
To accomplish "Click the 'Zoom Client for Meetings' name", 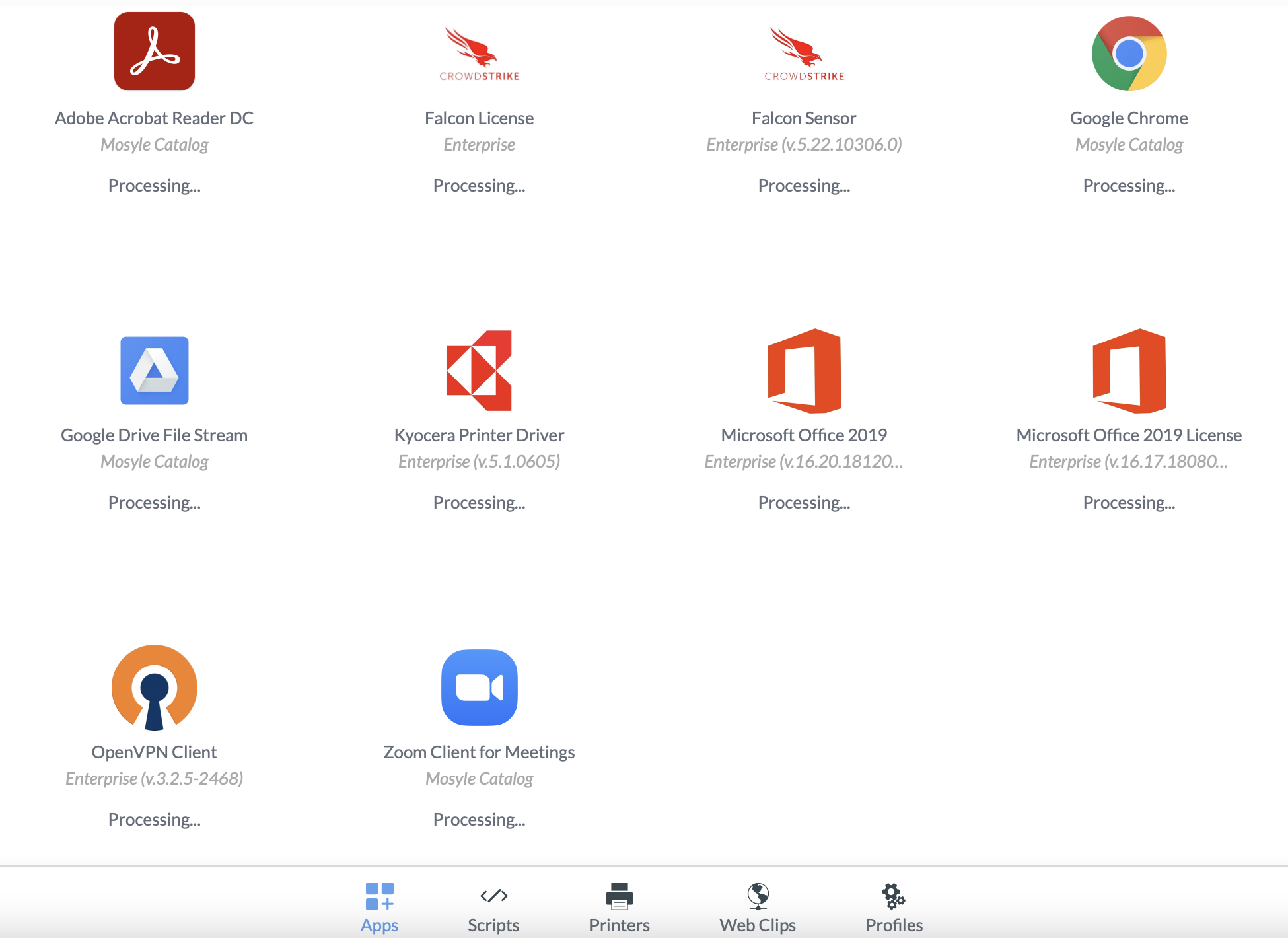I will point(480,752).
